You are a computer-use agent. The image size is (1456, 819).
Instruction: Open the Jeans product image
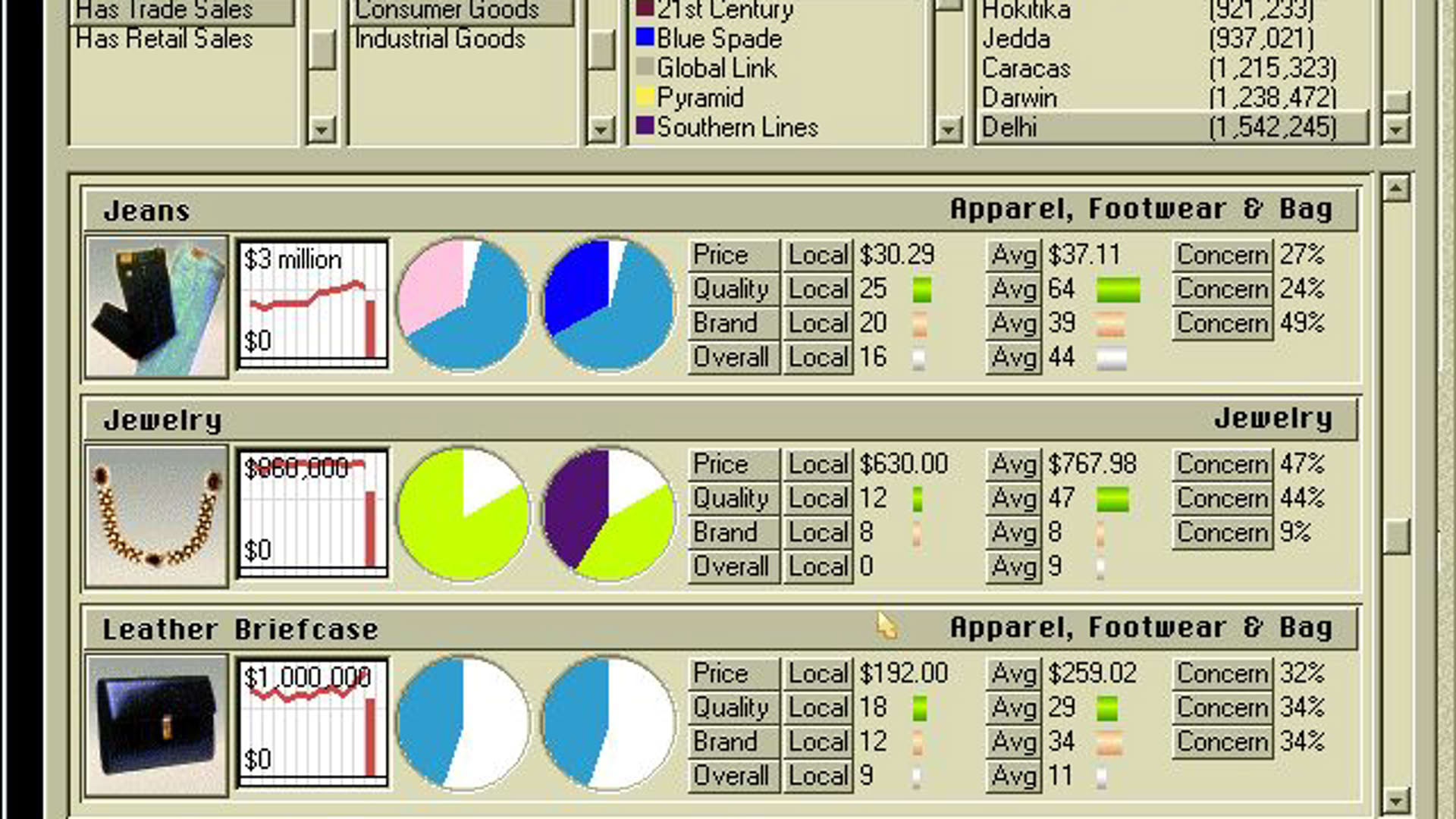156,306
